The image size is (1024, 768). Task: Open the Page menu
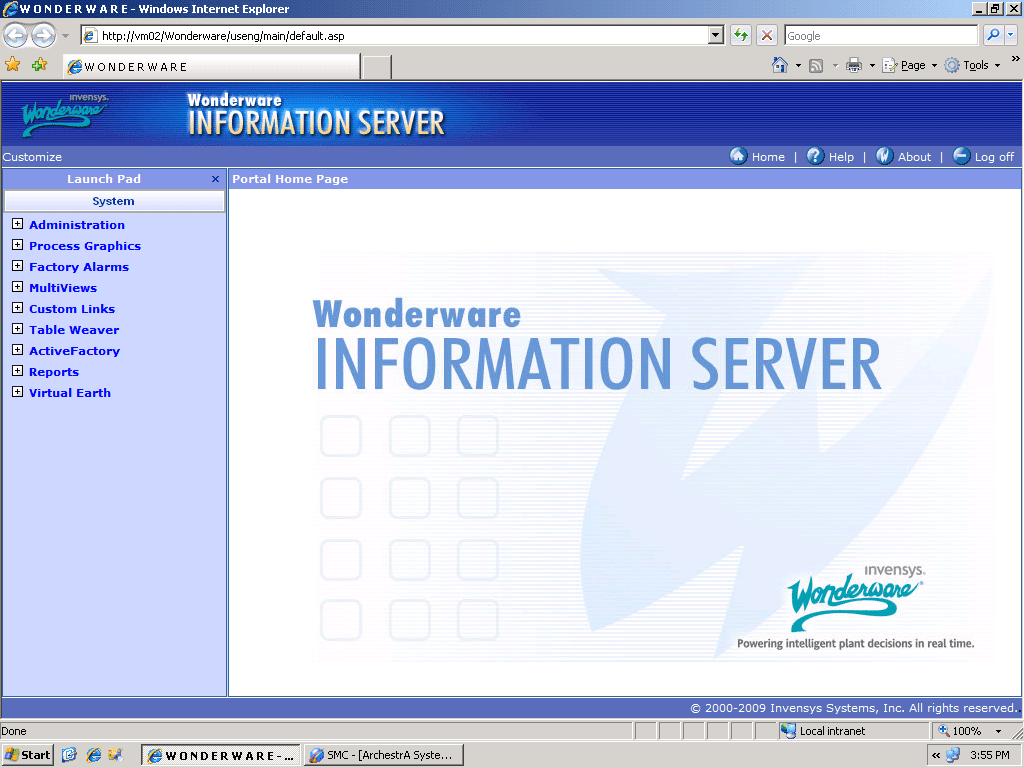[910, 65]
